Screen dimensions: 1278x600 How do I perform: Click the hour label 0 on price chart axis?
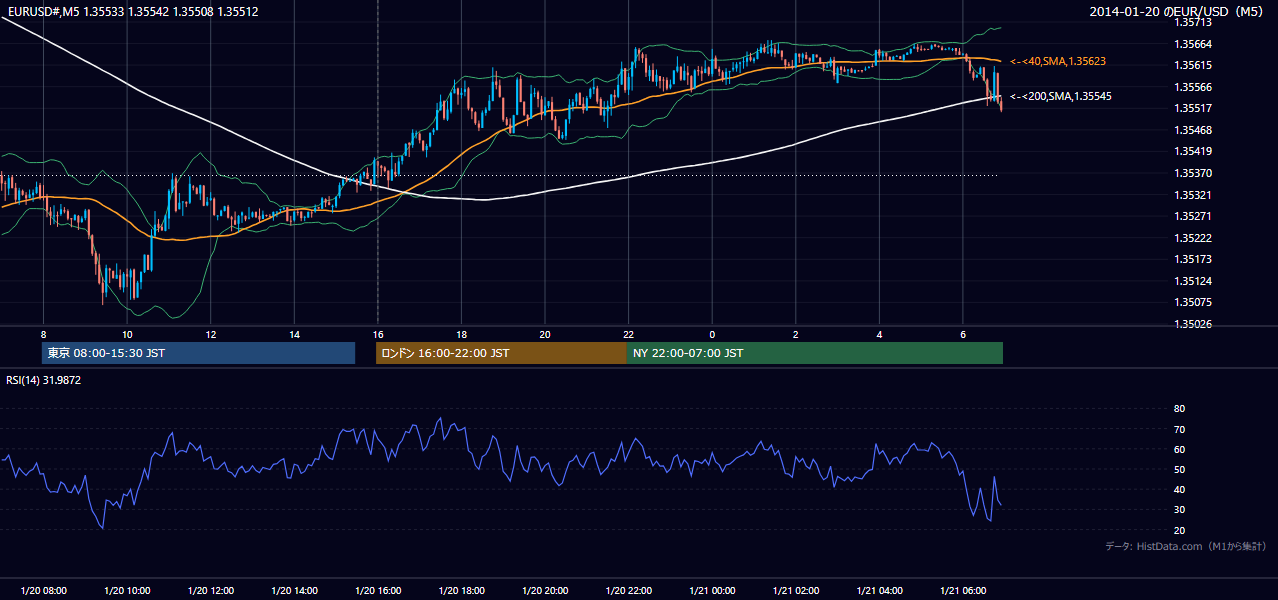tap(712, 334)
